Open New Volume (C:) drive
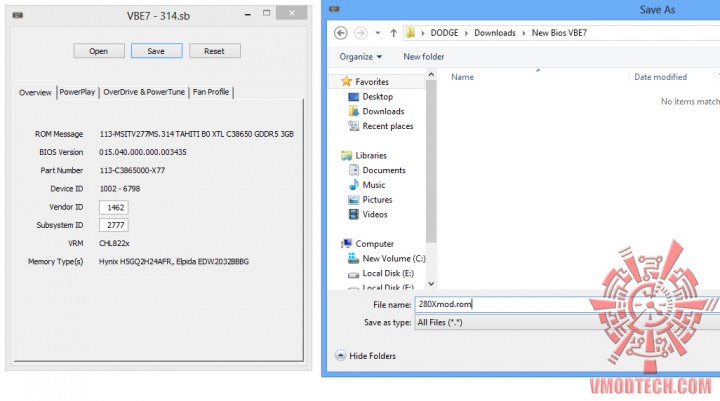 [x=394, y=259]
